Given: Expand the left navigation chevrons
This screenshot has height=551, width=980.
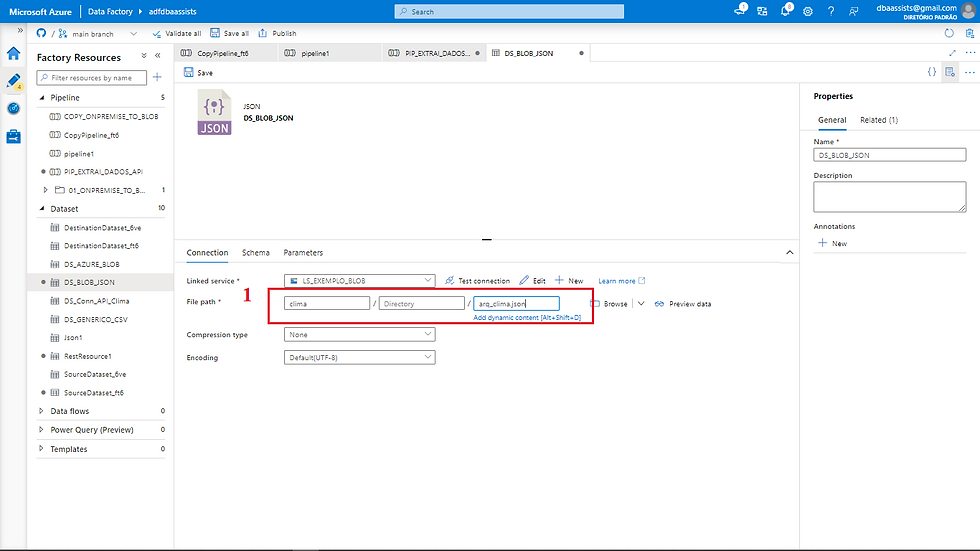Looking at the screenshot, I should pyautogui.click(x=20, y=31).
